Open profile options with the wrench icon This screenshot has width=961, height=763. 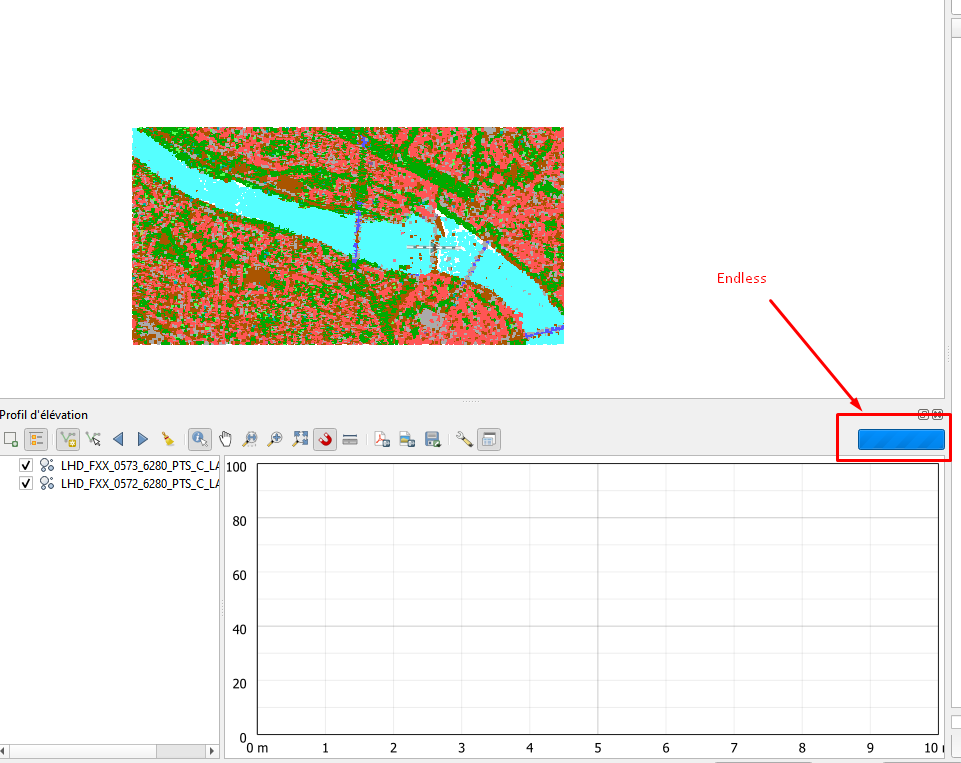pos(463,438)
